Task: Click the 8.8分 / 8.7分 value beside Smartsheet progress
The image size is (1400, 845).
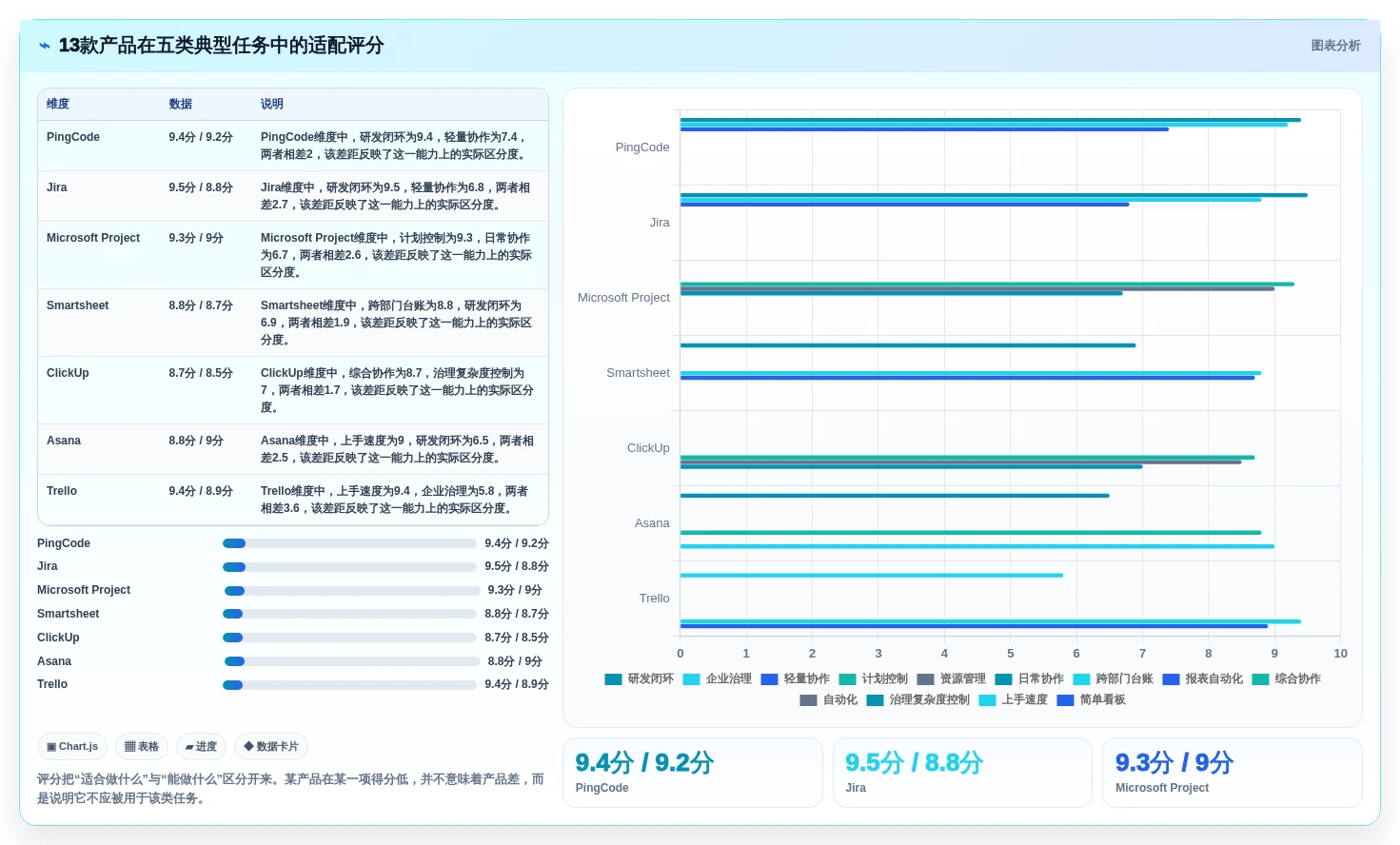Action: point(517,614)
